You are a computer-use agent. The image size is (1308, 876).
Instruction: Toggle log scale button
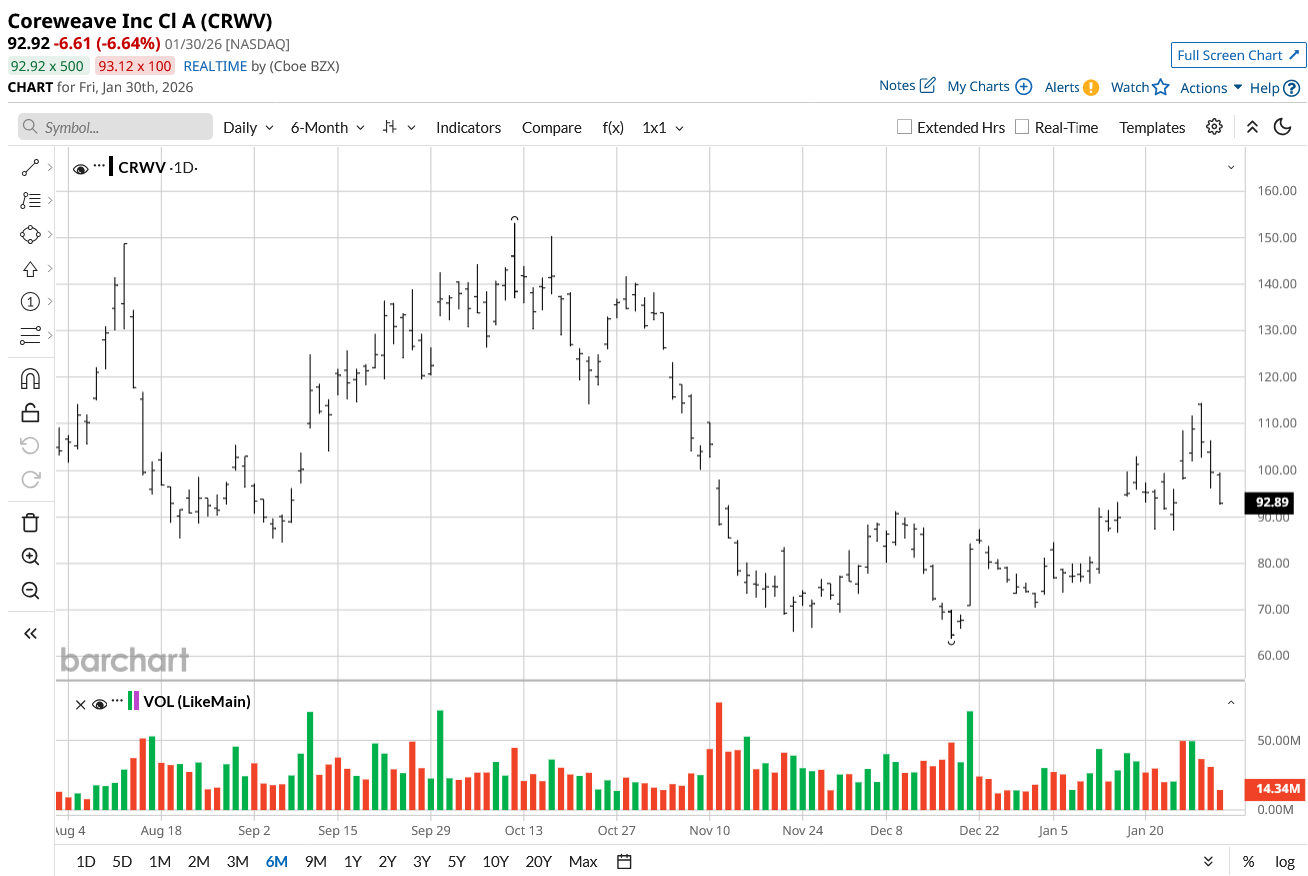coord(1285,861)
